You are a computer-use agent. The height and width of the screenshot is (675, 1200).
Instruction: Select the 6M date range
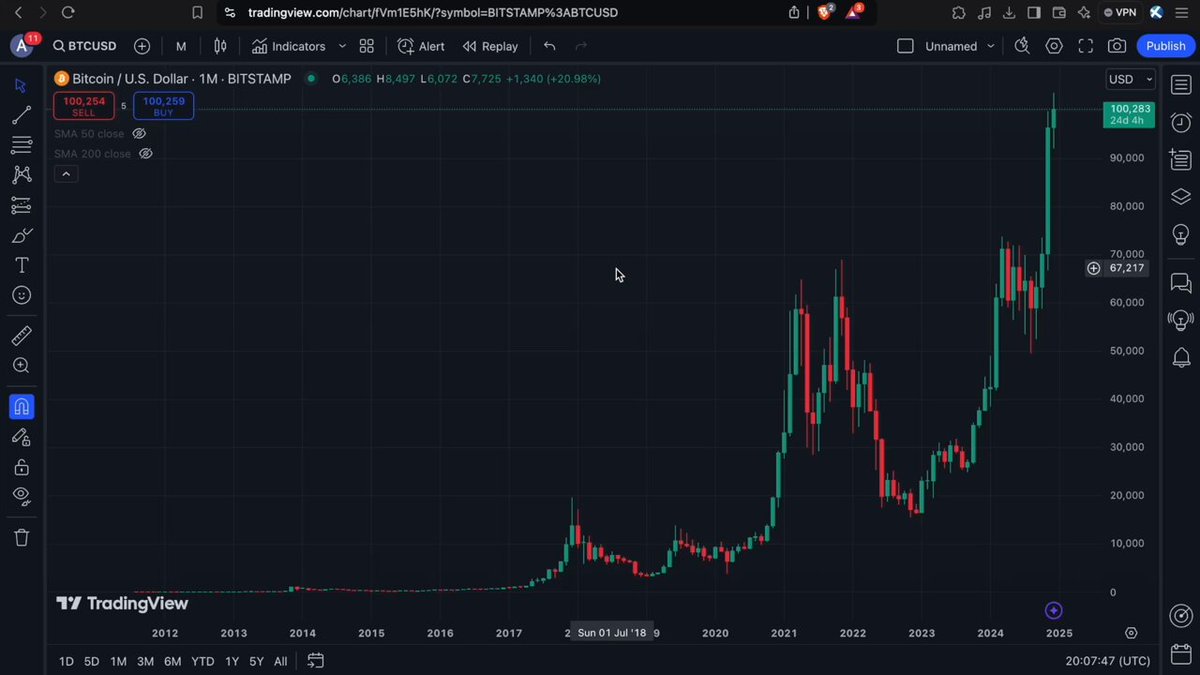click(172, 661)
